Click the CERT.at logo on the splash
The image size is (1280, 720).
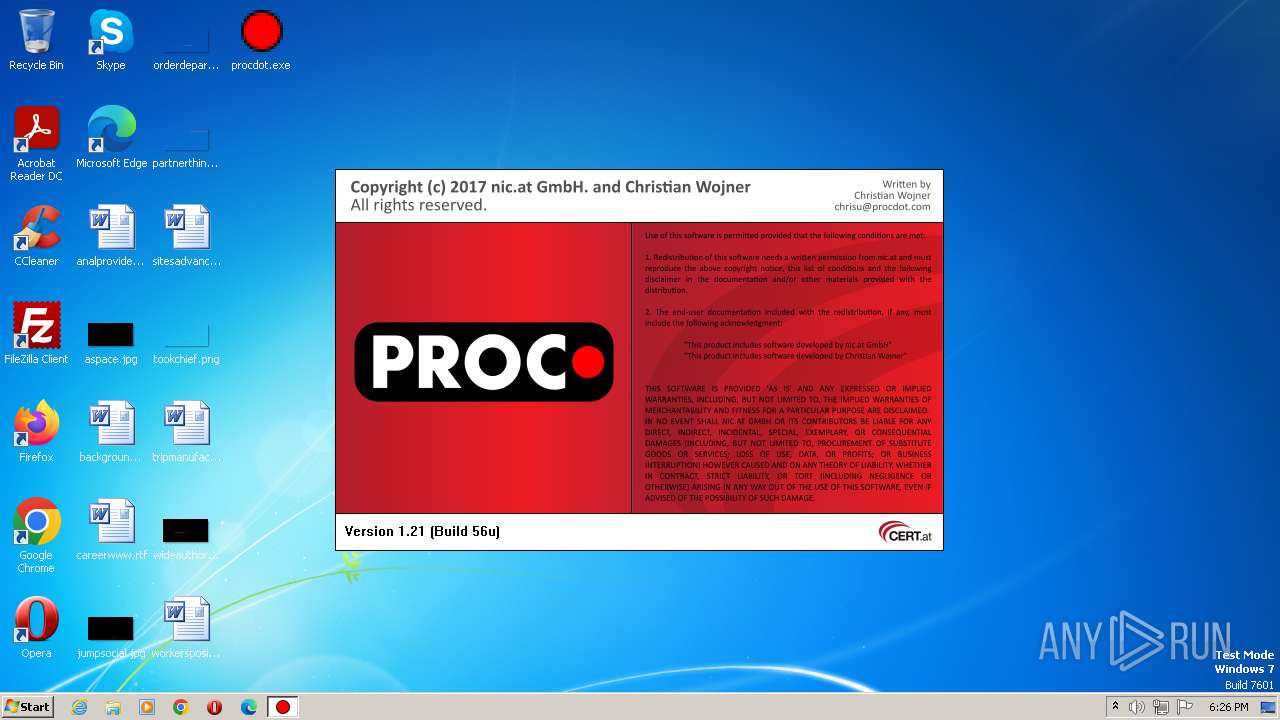(905, 533)
